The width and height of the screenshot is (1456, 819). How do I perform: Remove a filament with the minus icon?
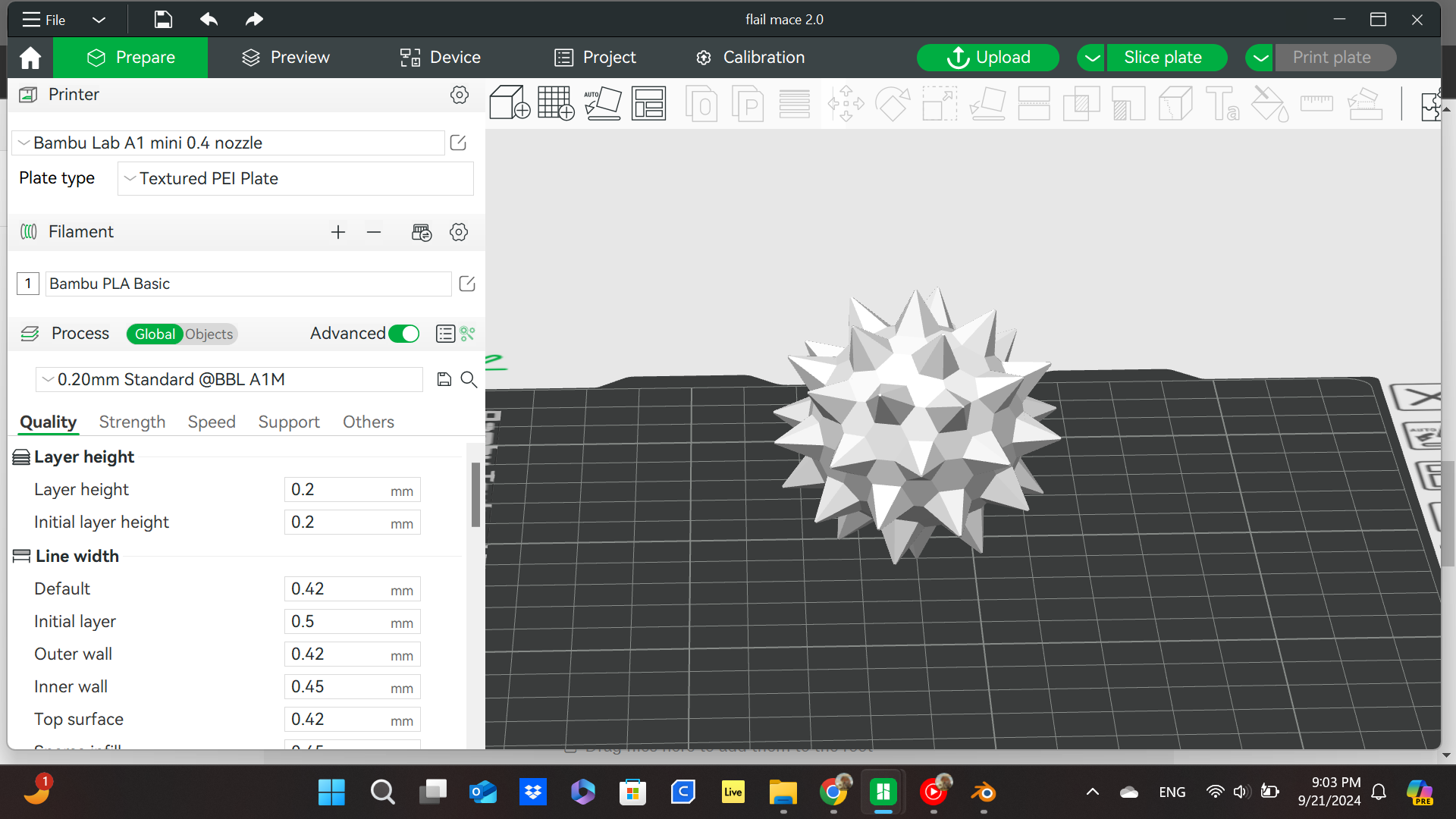coord(374,232)
